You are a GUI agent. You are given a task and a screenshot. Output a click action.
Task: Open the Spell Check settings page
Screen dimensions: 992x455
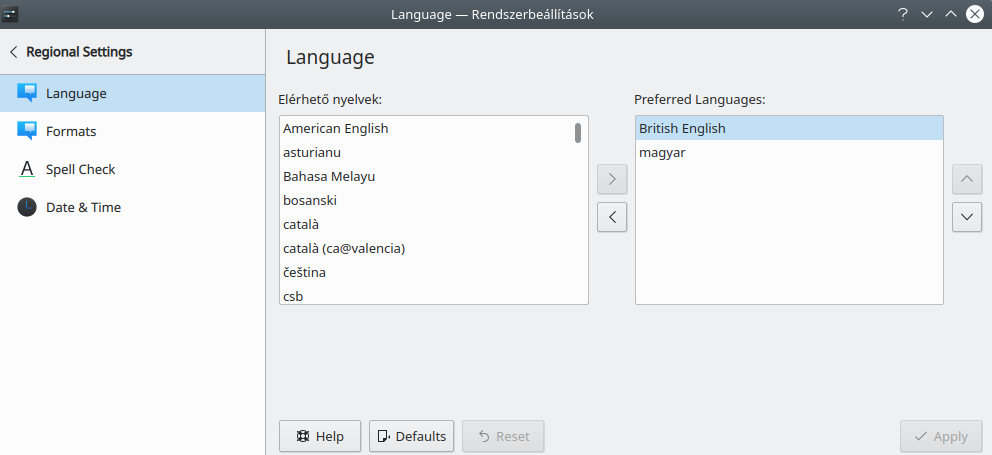coord(80,169)
